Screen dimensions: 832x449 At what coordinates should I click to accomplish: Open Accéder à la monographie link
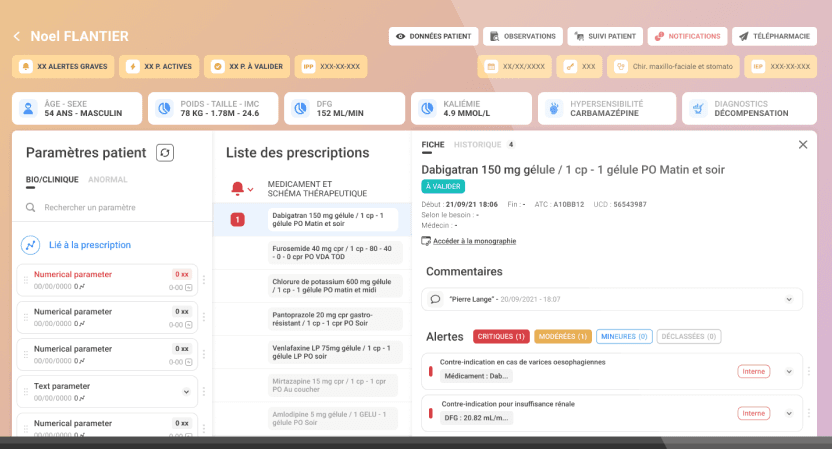click(474, 241)
